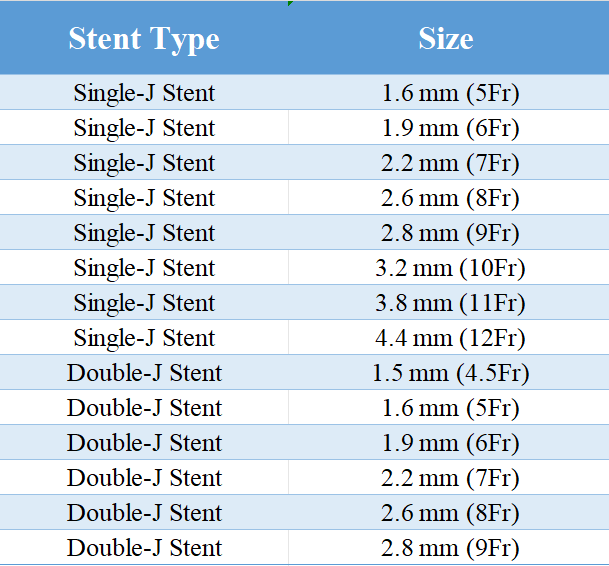This screenshot has width=609, height=566.
Task: Click the 1.5 mm (4.5Fr) size cell
Action: [x=449, y=372]
